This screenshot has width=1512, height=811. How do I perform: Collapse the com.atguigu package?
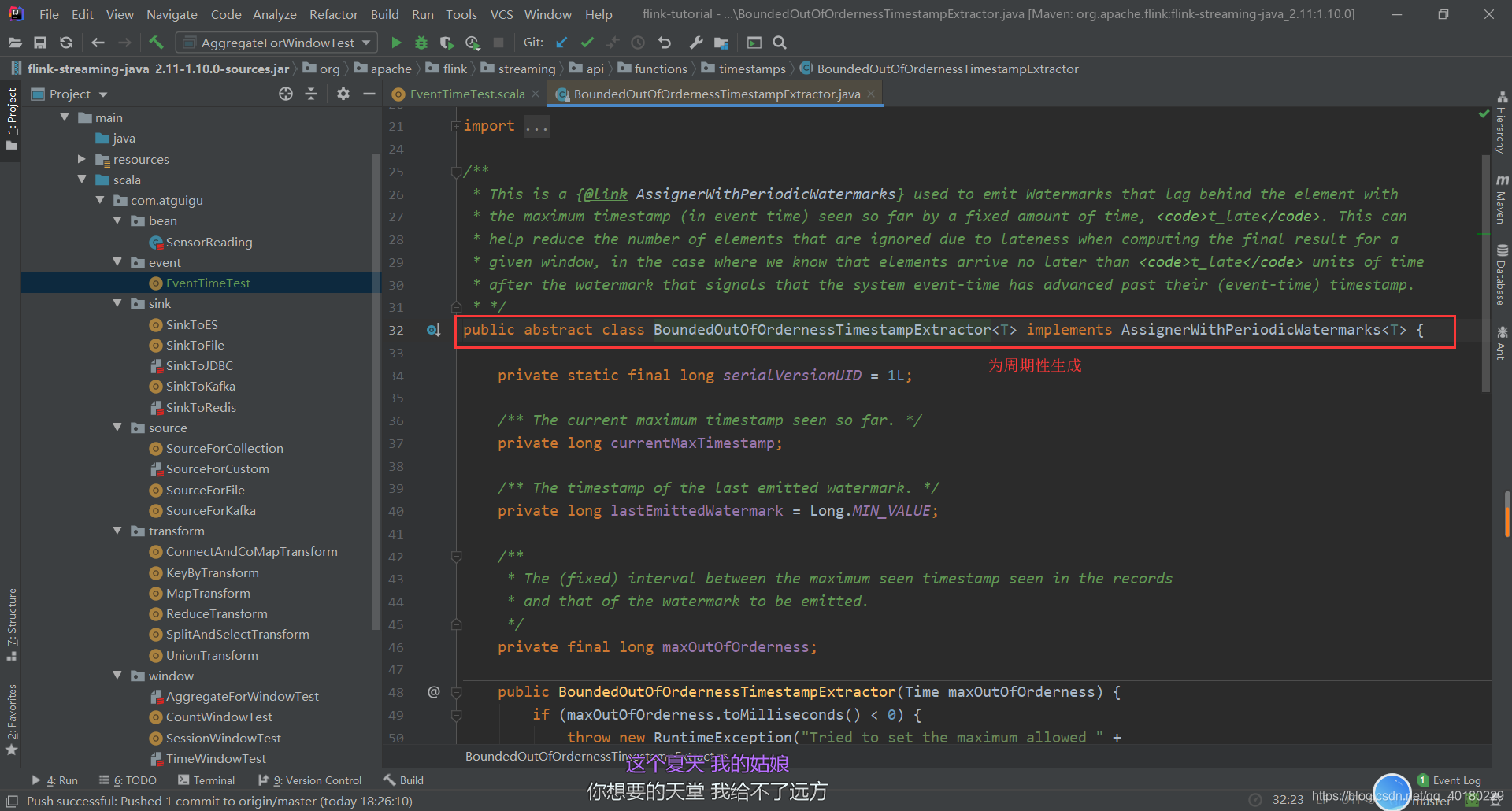[100, 200]
